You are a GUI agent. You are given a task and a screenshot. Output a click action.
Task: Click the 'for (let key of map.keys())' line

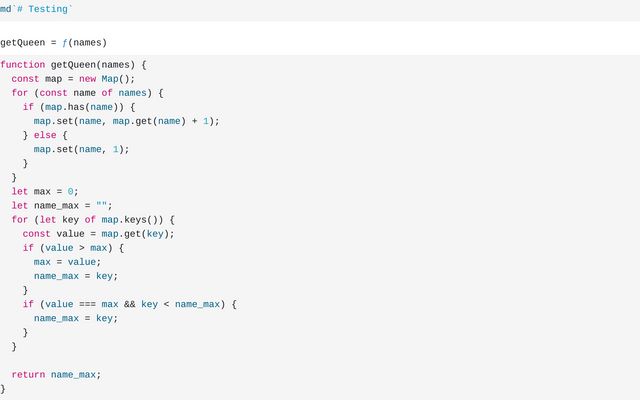click(x=93, y=219)
